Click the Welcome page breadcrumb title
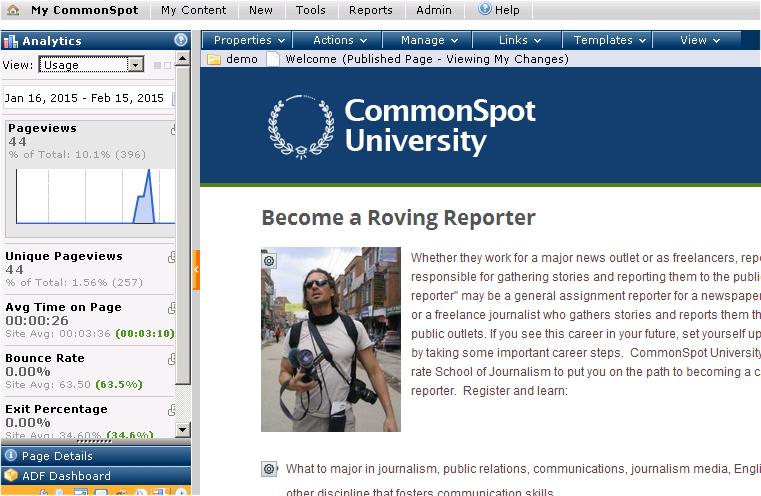Viewport: 761px width, 496px height. click(427, 59)
